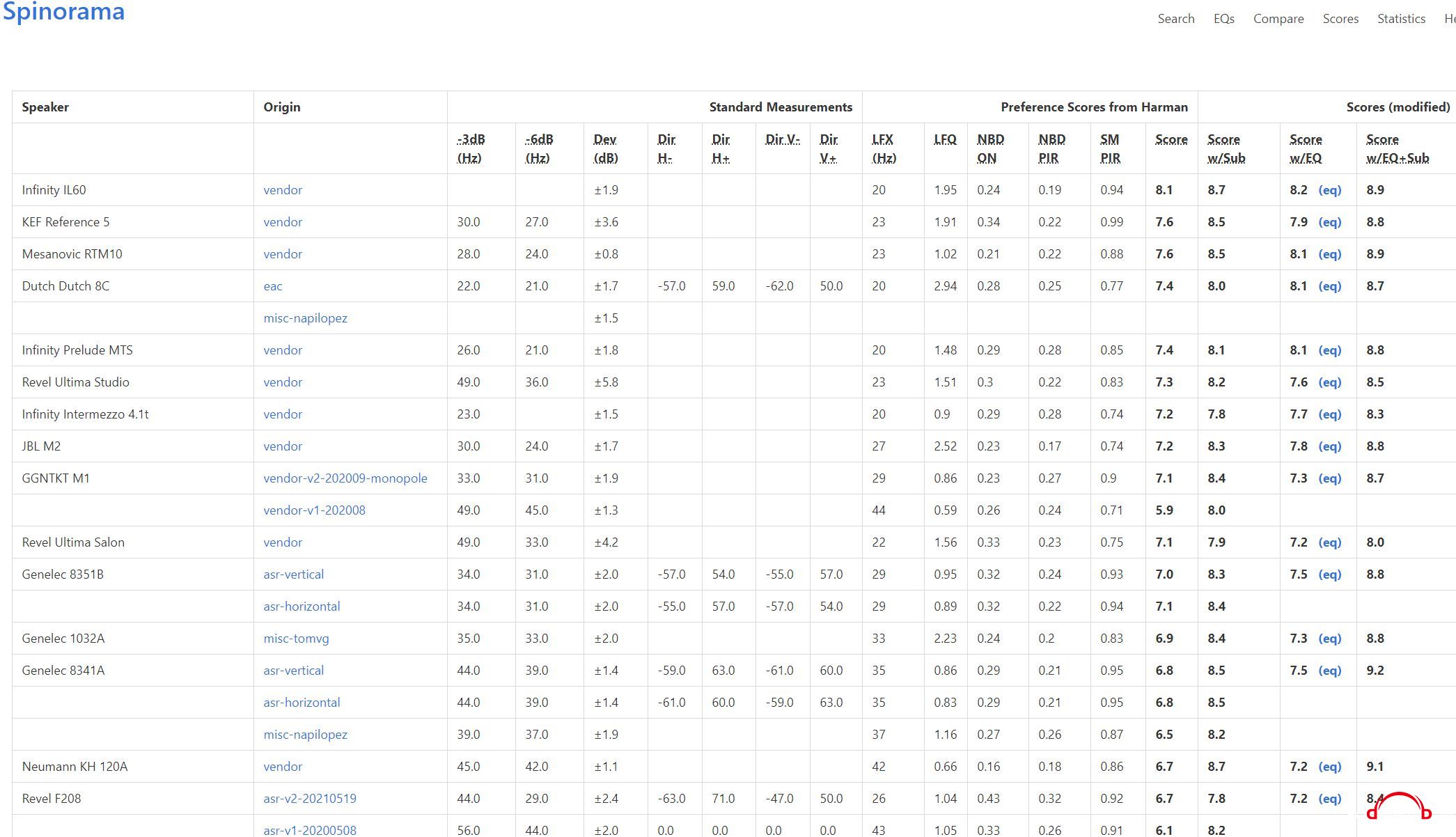Open (eq) link in Infinity IL60 row
Viewport: 1456px width, 837px height.
(1329, 190)
